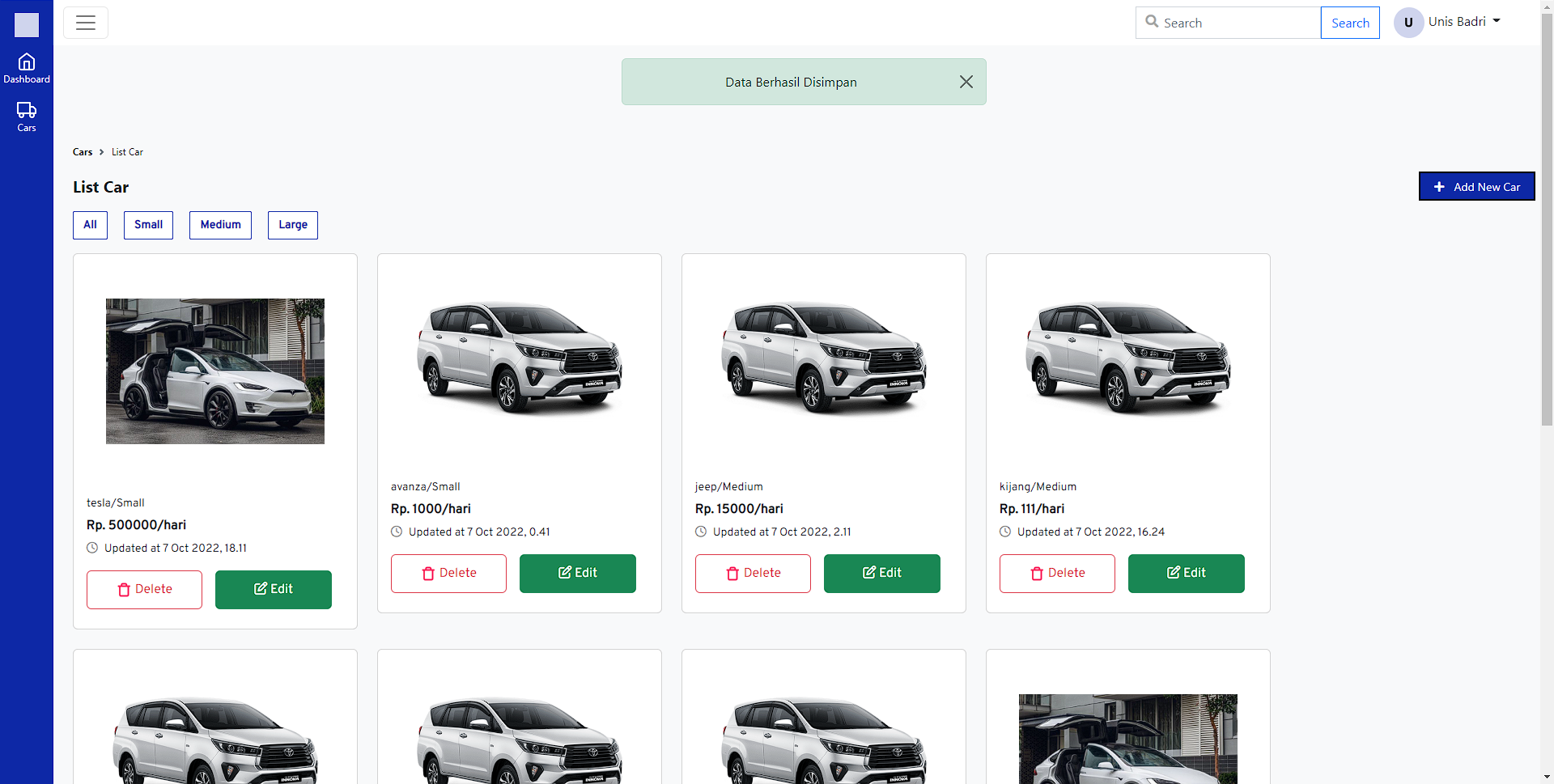Switch to the All filter tab
Image resolution: width=1554 pixels, height=784 pixels.
coord(89,225)
